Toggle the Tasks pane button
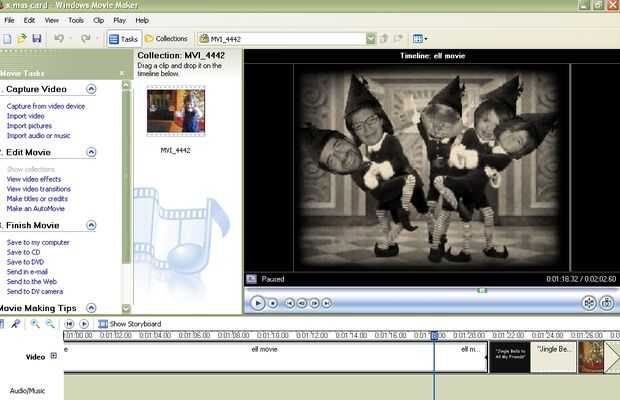The image size is (620, 400). [124, 39]
